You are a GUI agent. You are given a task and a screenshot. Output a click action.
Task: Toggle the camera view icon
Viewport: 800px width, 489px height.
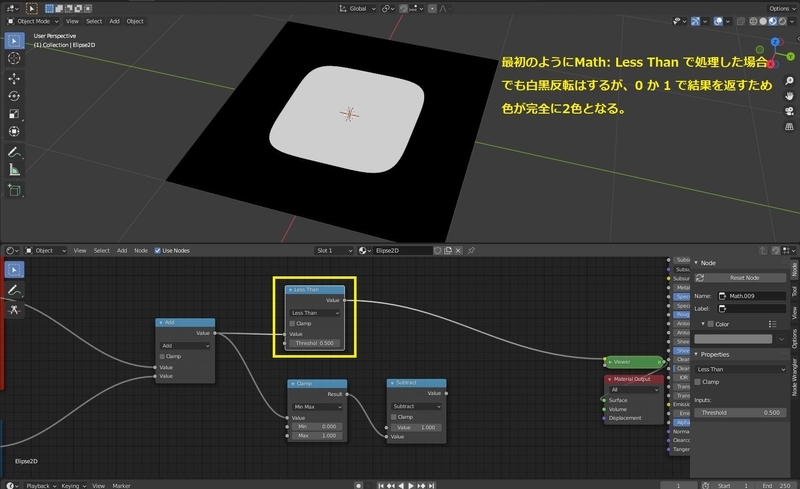[x=789, y=111]
